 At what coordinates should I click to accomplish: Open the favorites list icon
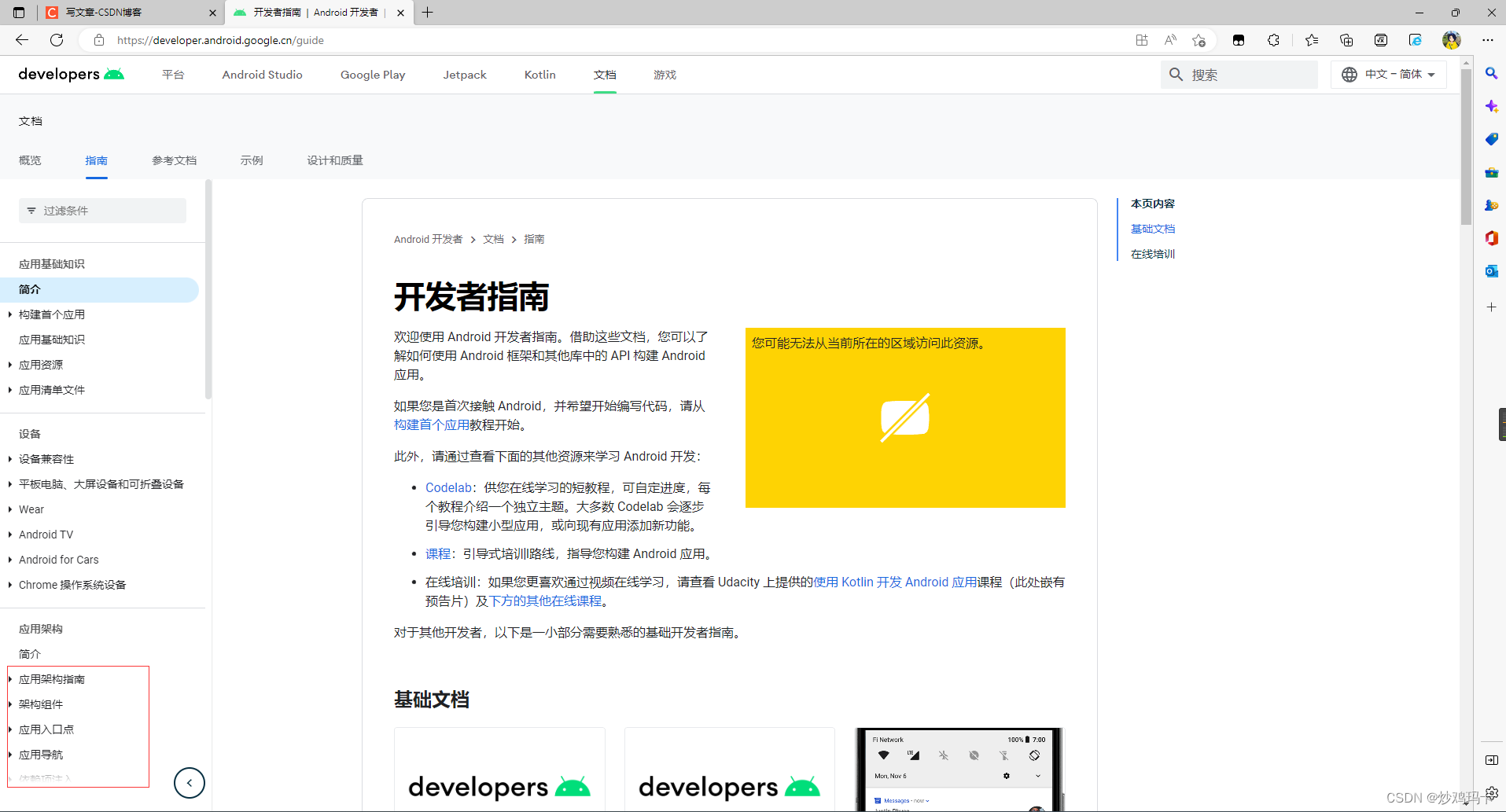[x=1312, y=40]
